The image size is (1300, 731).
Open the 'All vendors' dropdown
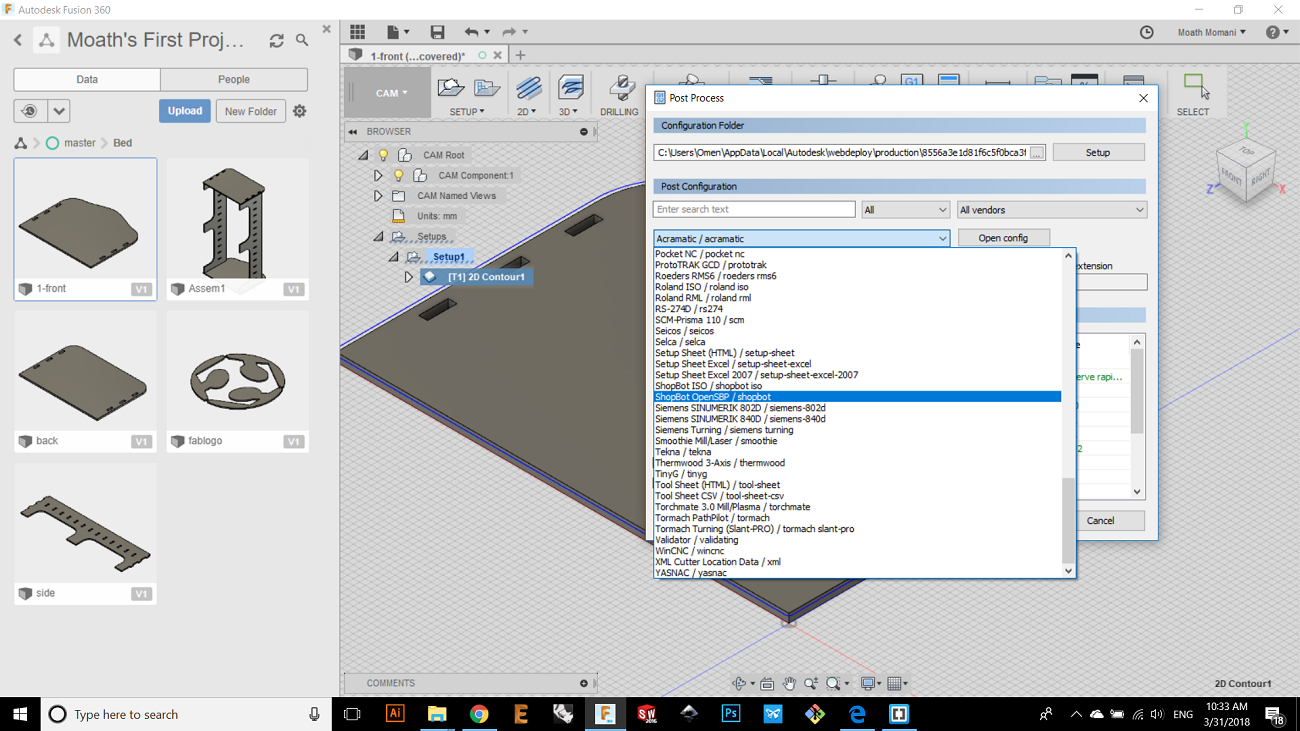coord(1051,210)
